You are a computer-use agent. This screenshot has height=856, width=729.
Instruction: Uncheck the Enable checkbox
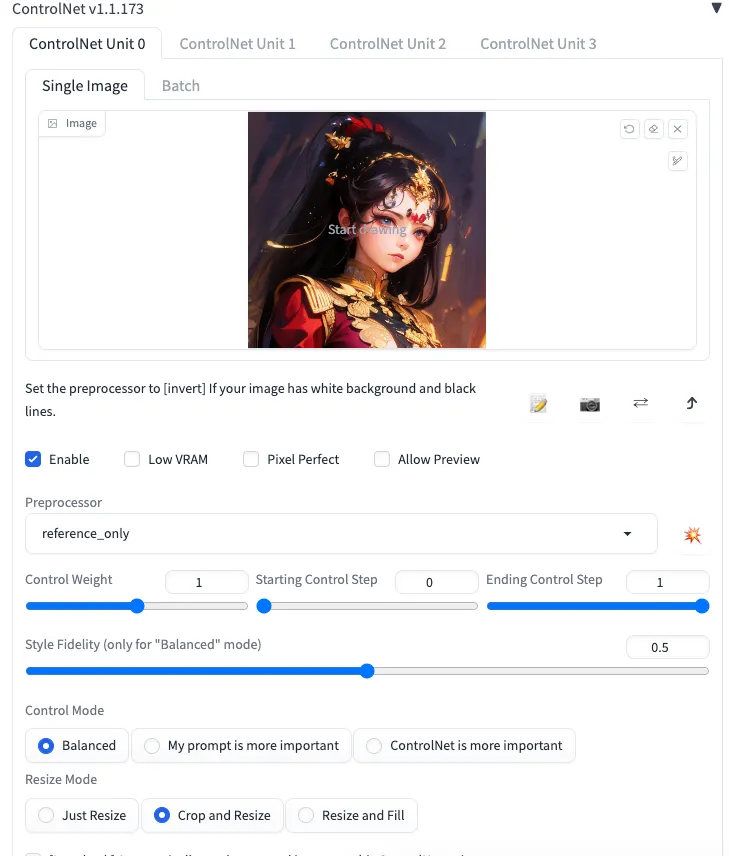[x=33, y=459]
